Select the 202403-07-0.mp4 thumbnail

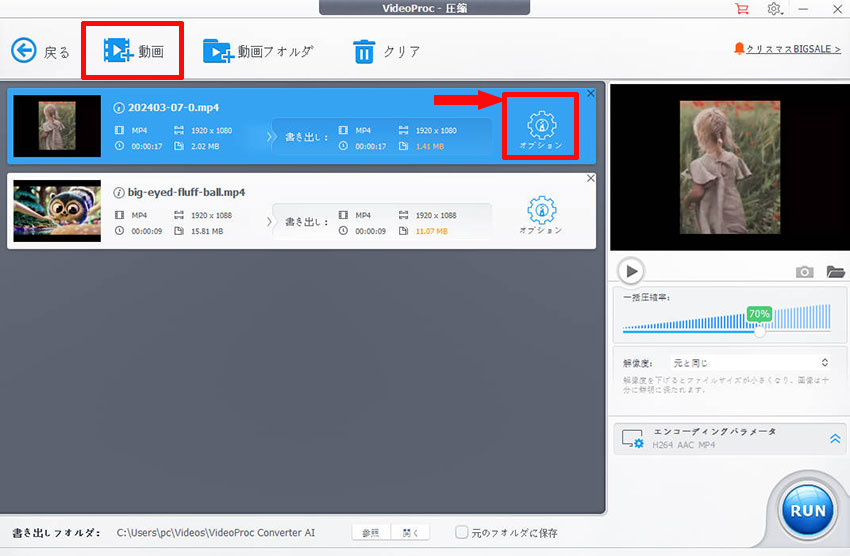point(57,126)
